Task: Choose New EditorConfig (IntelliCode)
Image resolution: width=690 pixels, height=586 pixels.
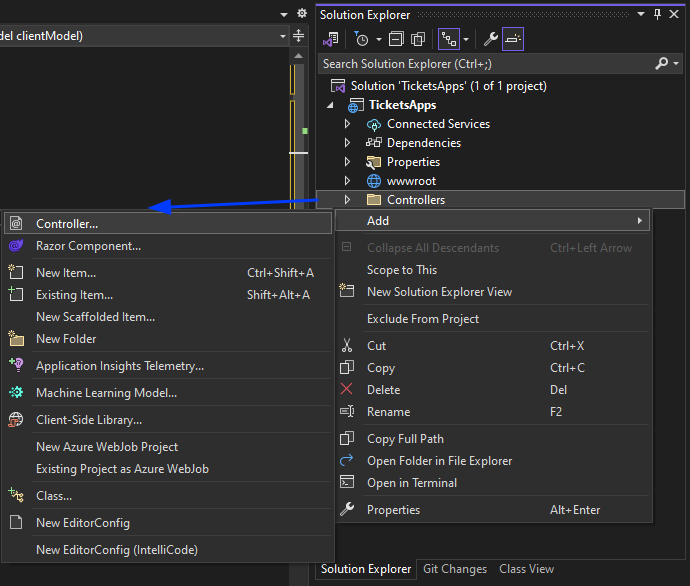Action: (168, 549)
